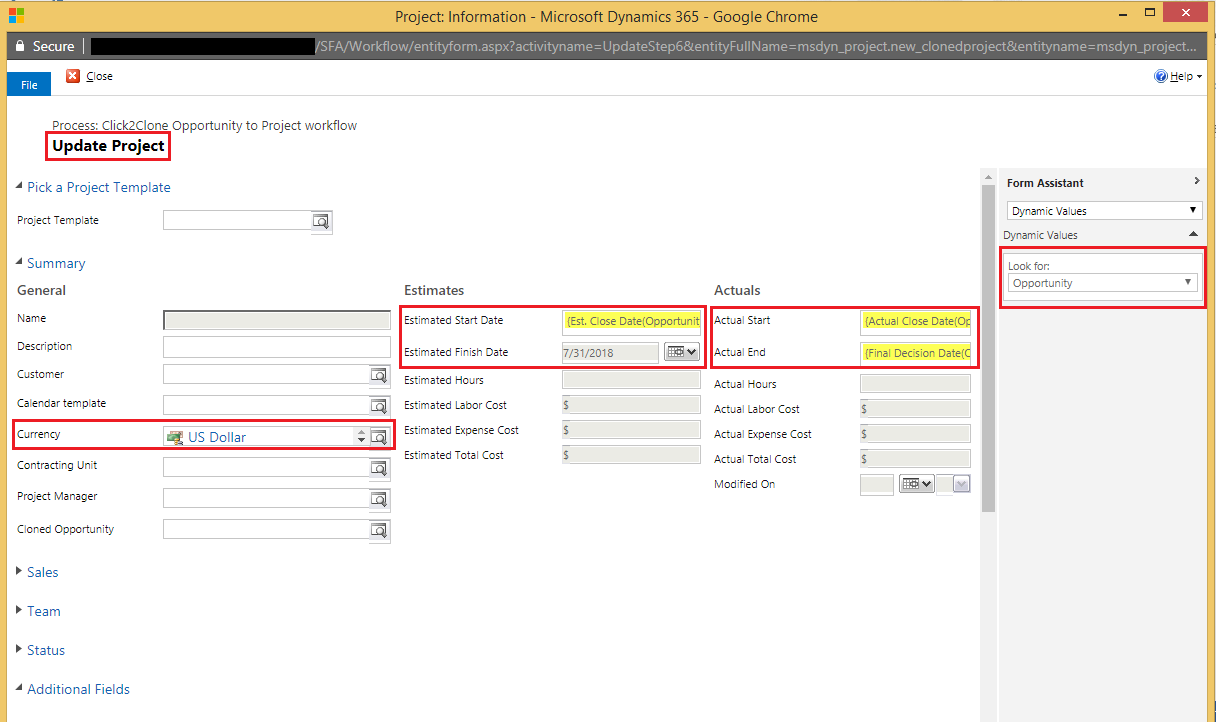The image size is (1216, 722).
Task: Click the Contracting Unit input field
Action: (267, 468)
